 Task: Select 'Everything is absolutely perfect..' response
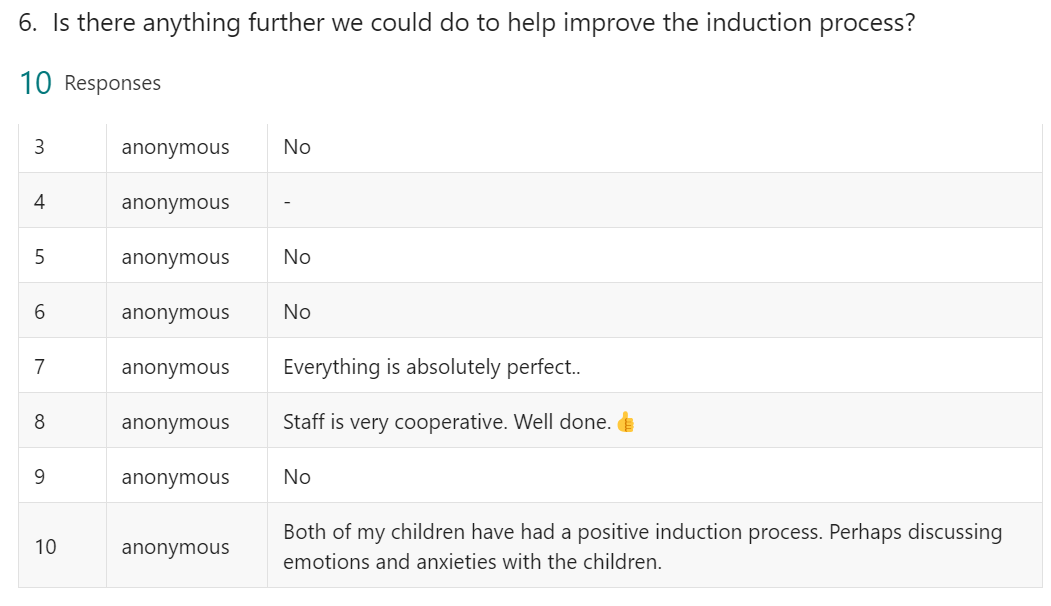432,367
